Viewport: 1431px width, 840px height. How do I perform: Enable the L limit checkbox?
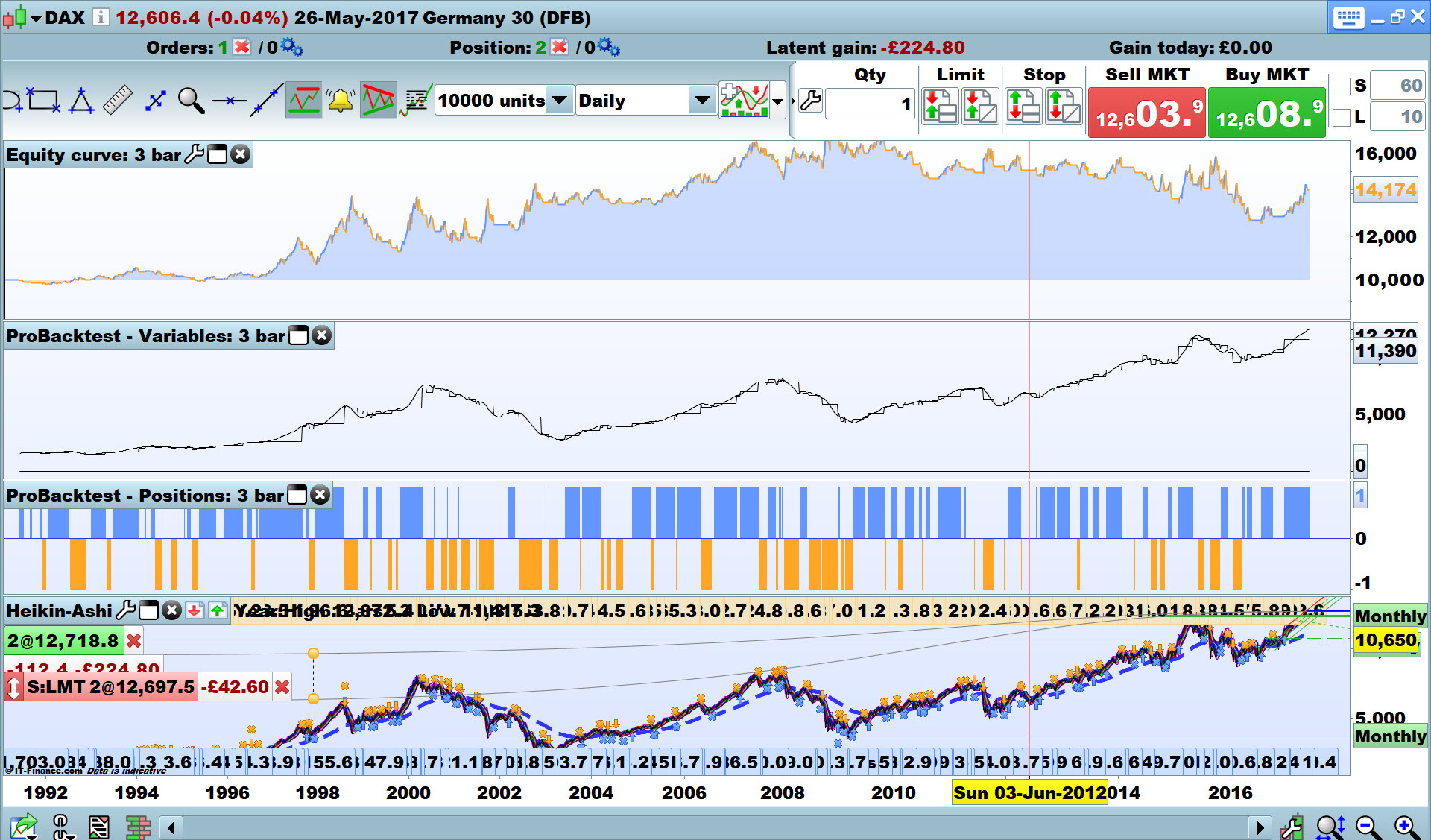1342,117
